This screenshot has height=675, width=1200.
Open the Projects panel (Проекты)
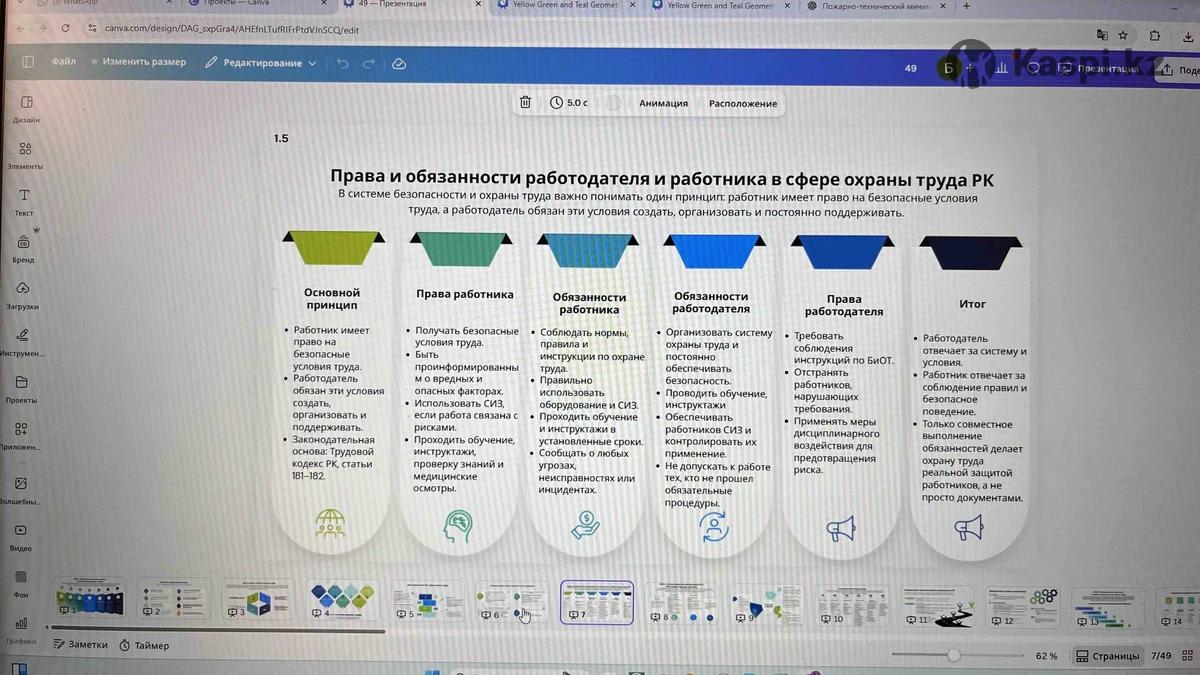click(x=22, y=387)
